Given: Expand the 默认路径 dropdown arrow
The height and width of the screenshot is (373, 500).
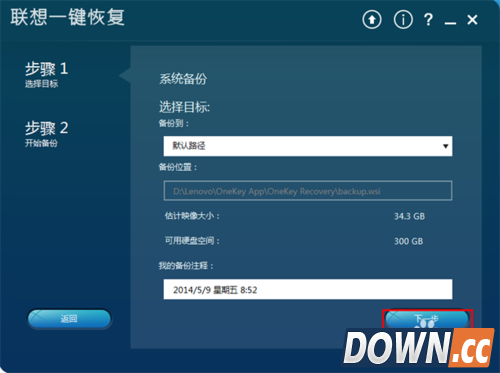Looking at the screenshot, I should tap(445, 146).
